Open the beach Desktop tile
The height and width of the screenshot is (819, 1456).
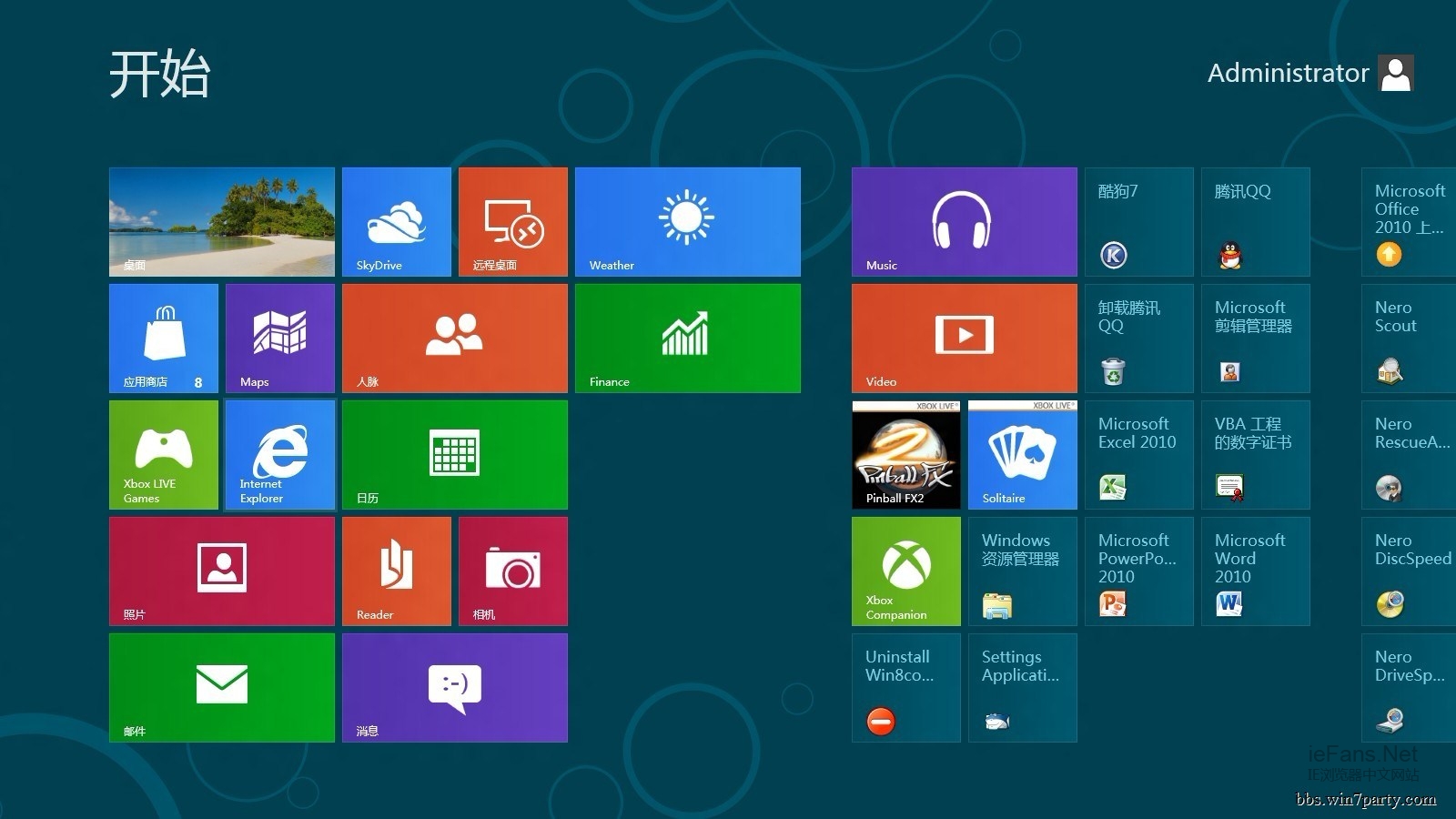tap(221, 222)
